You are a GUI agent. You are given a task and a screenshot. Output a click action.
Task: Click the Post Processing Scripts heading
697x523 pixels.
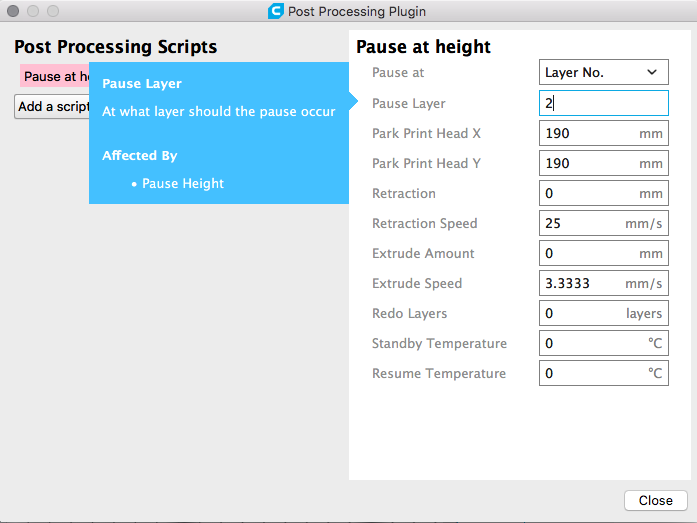point(115,47)
